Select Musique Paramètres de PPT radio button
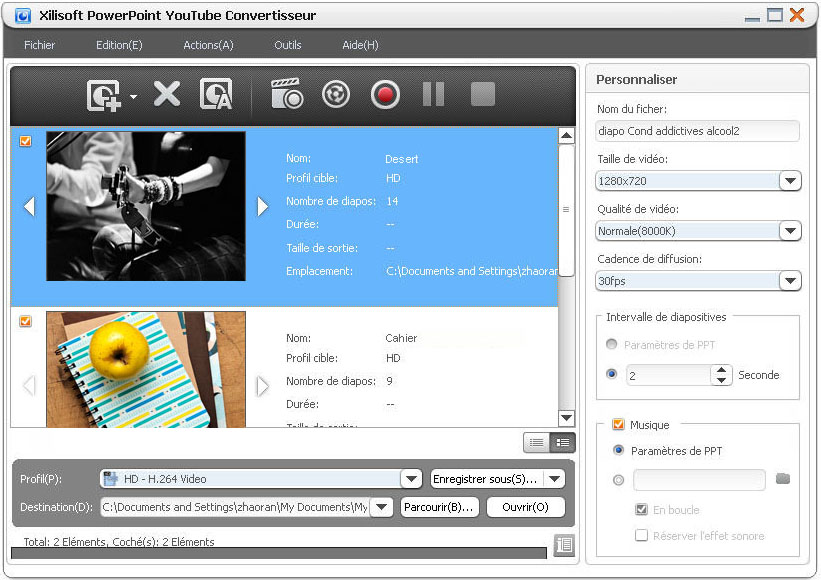The width and height of the screenshot is (821, 580). (x=618, y=450)
